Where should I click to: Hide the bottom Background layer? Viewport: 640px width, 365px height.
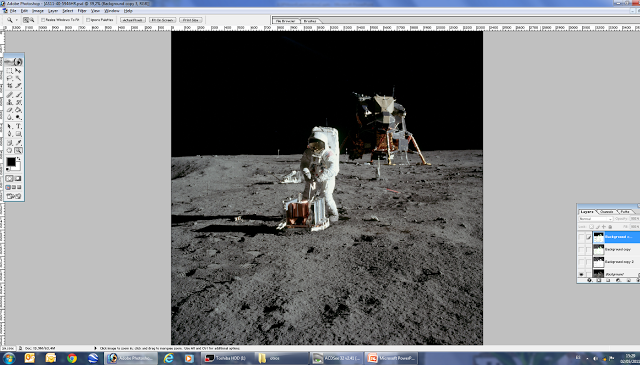tap(581, 274)
